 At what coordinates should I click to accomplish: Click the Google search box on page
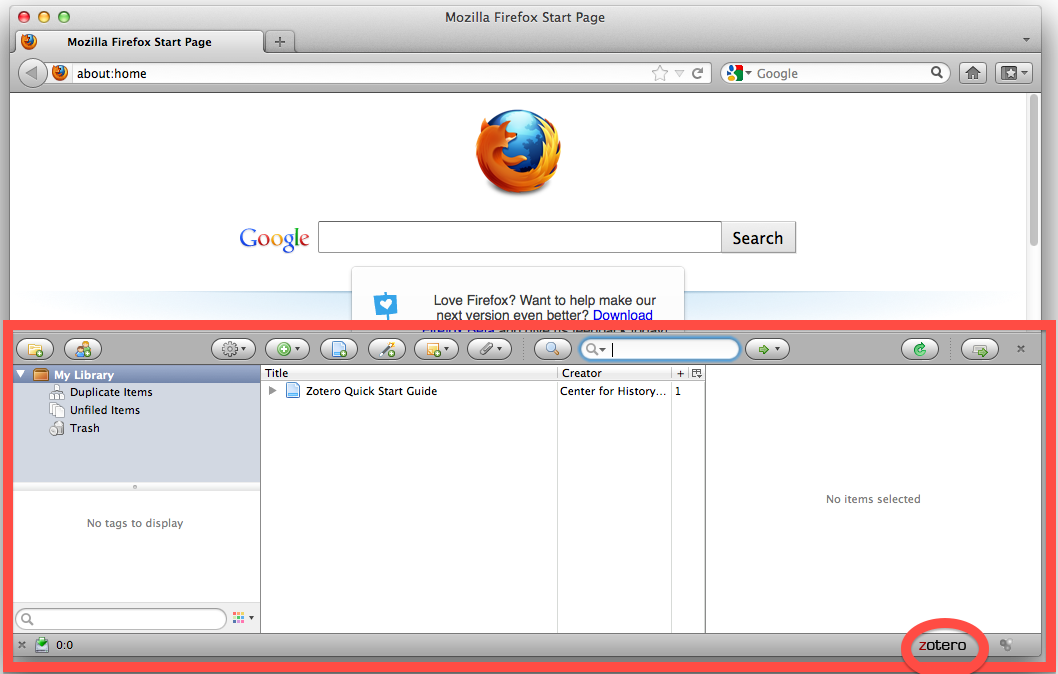(x=520, y=237)
